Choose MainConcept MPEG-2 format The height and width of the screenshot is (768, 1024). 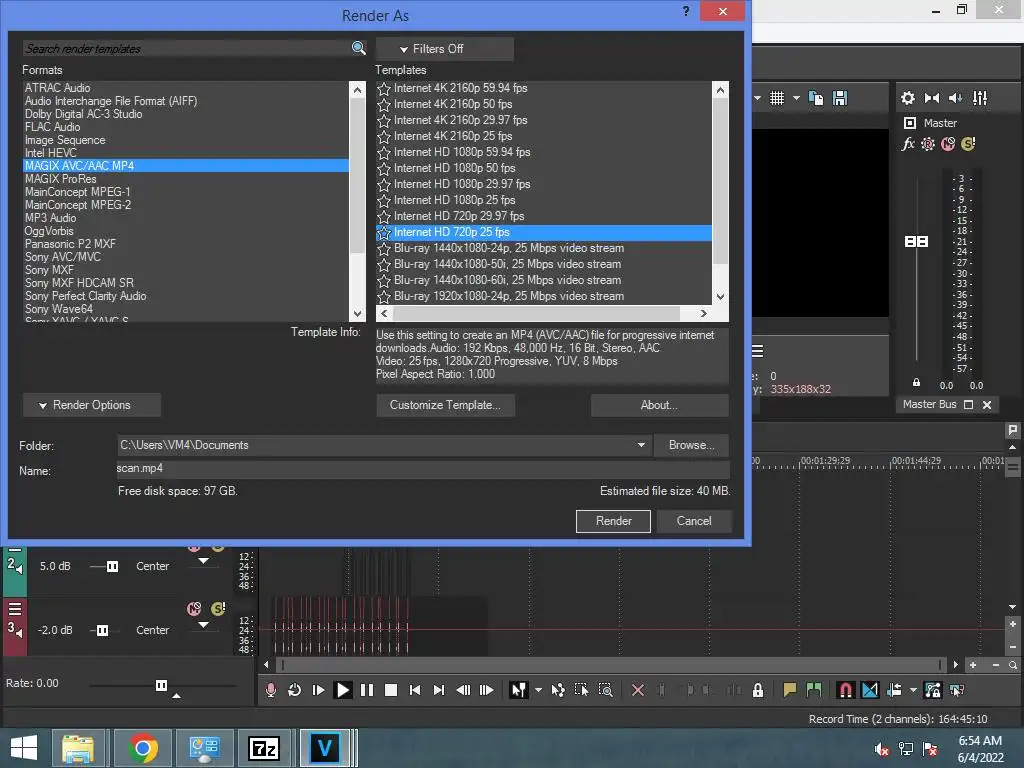(x=185, y=204)
